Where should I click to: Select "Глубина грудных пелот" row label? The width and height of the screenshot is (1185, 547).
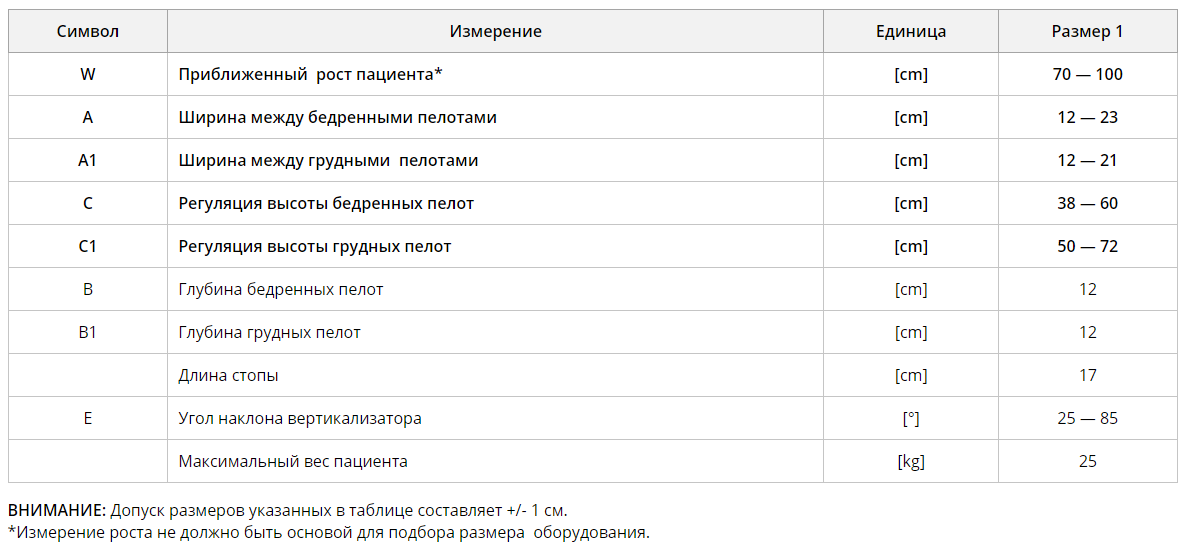point(269,332)
